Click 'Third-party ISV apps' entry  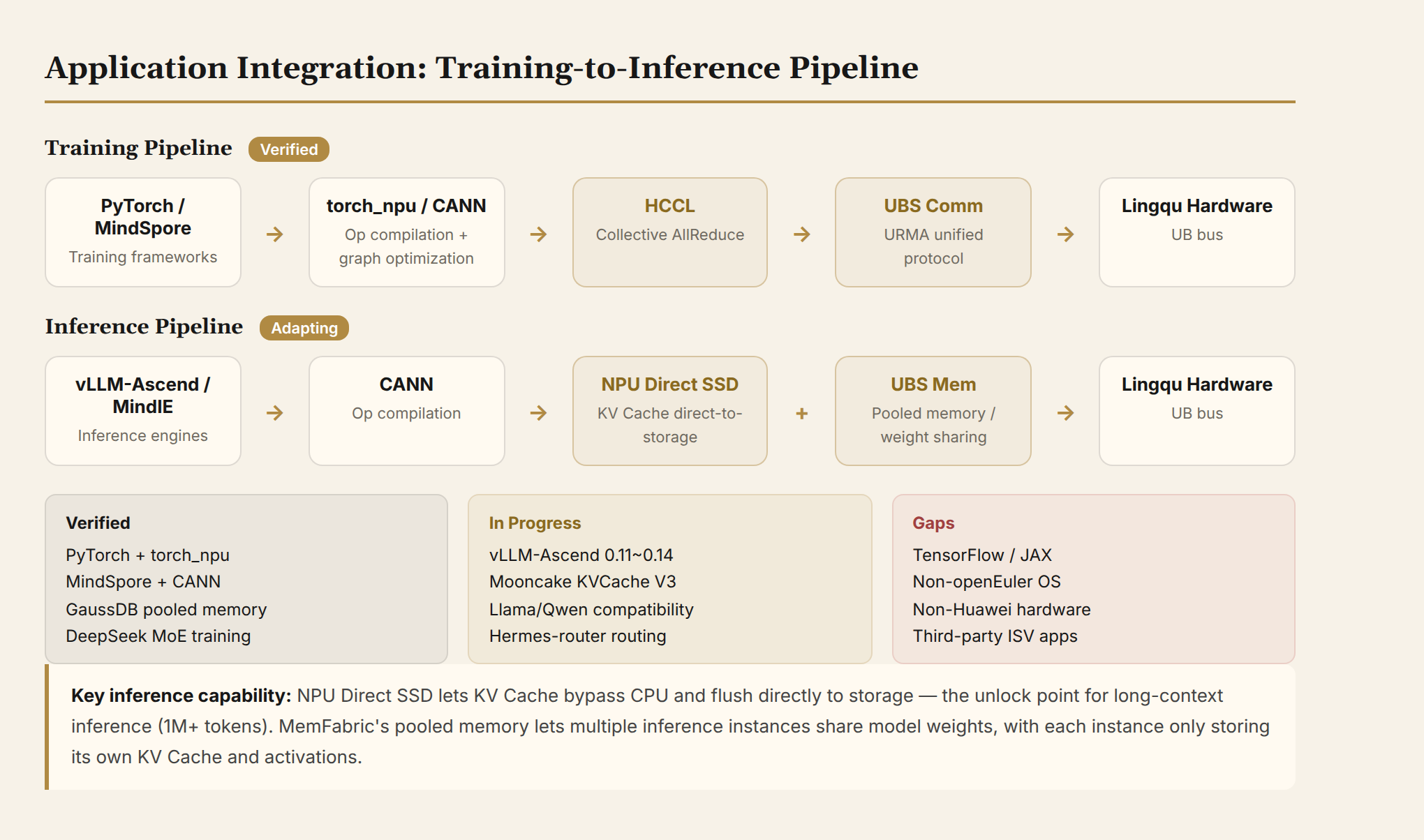tap(995, 636)
